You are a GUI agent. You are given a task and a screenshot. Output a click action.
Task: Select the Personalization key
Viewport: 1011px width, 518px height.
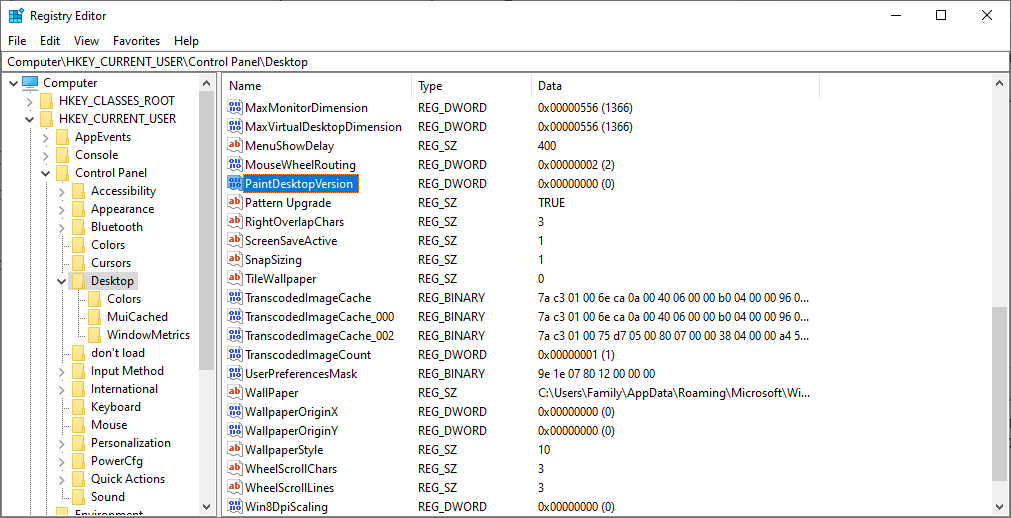pyautogui.click(x=131, y=443)
